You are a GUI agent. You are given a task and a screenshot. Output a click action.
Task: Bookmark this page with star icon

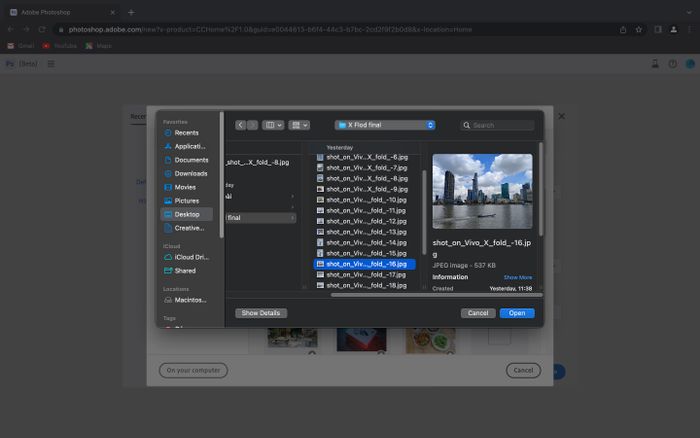[638, 29]
